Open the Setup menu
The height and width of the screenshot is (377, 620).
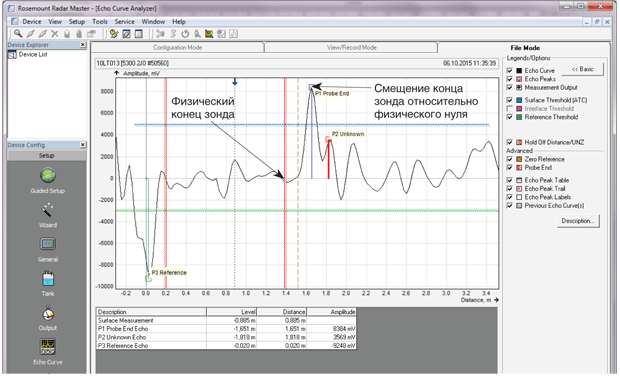77,22
